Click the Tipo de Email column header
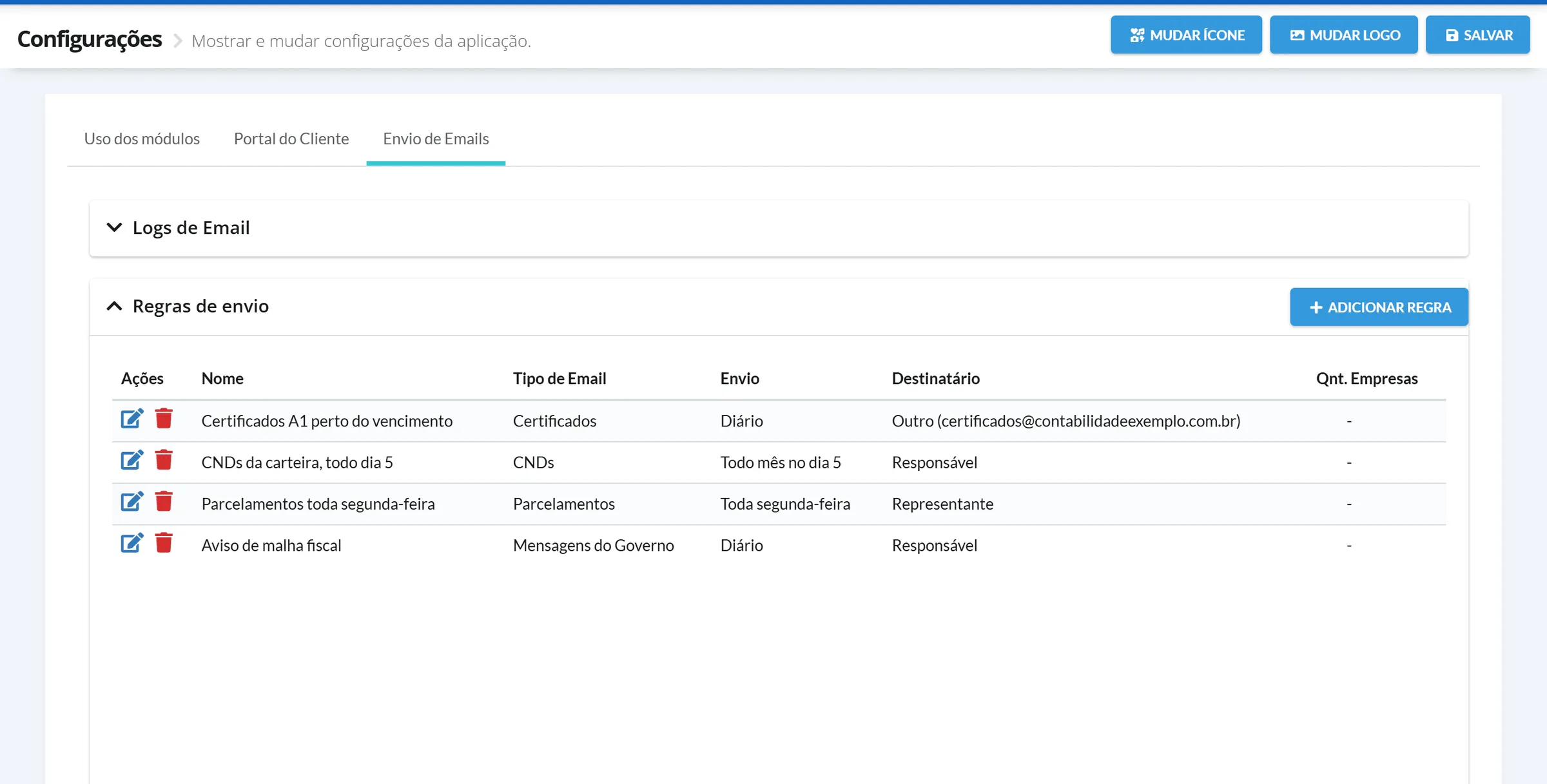Image resolution: width=1547 pixels, height=784 pixels. [x=559, y=379]
